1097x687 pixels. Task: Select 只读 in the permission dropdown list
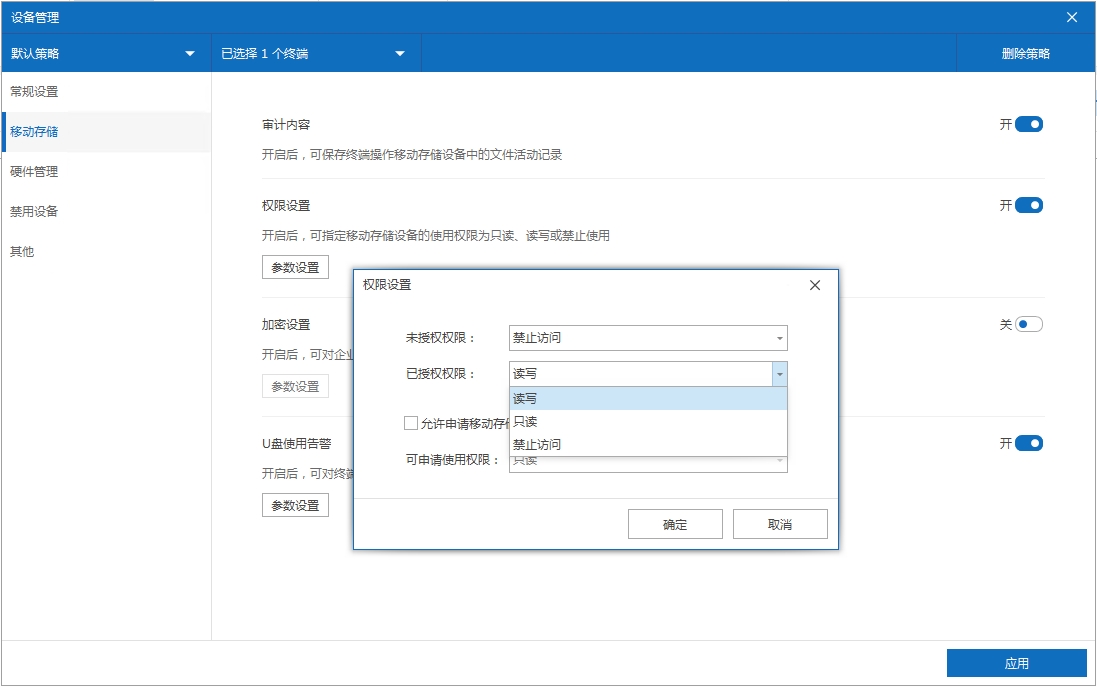click(647, 420)
